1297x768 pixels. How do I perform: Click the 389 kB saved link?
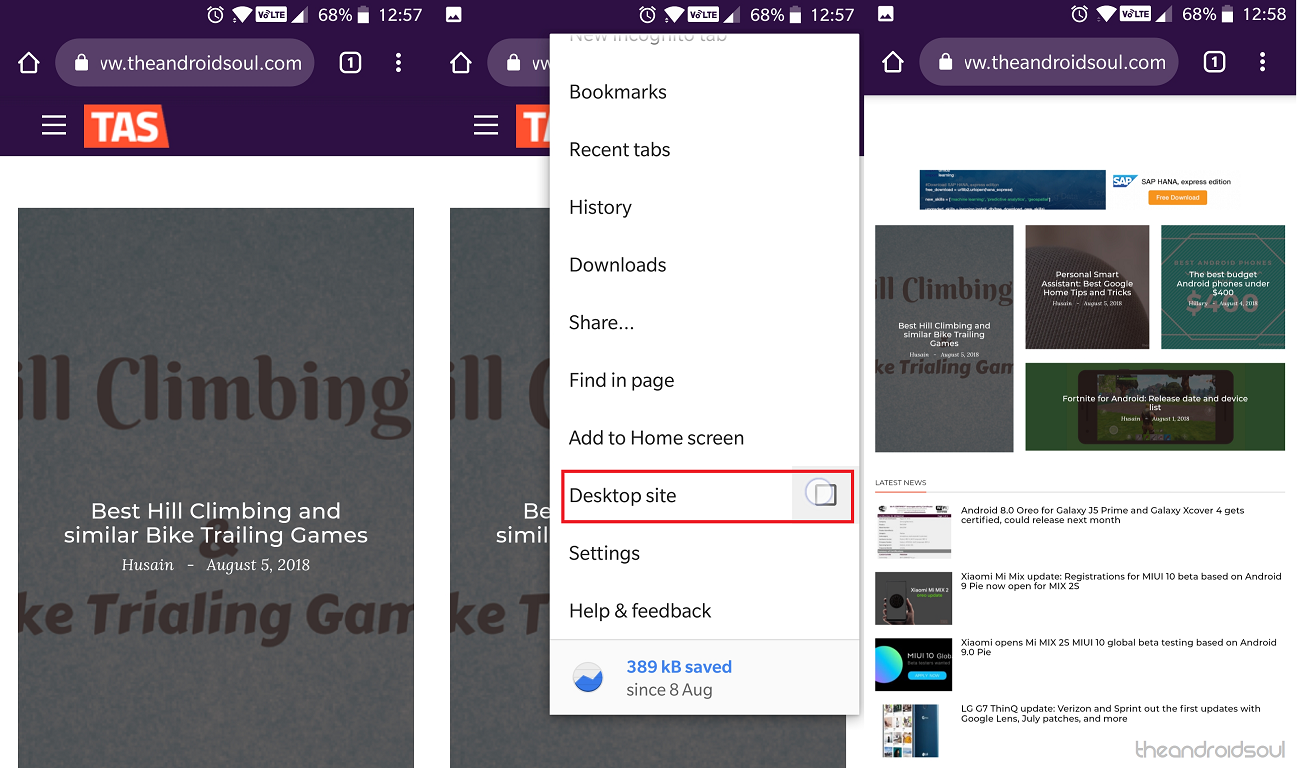coord(679,667)
